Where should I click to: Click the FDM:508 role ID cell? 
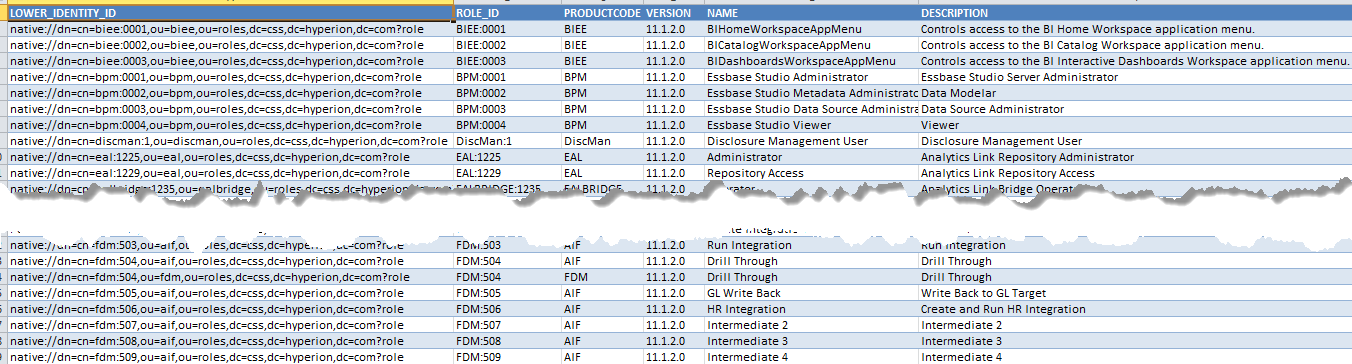[x=507, y=342]
